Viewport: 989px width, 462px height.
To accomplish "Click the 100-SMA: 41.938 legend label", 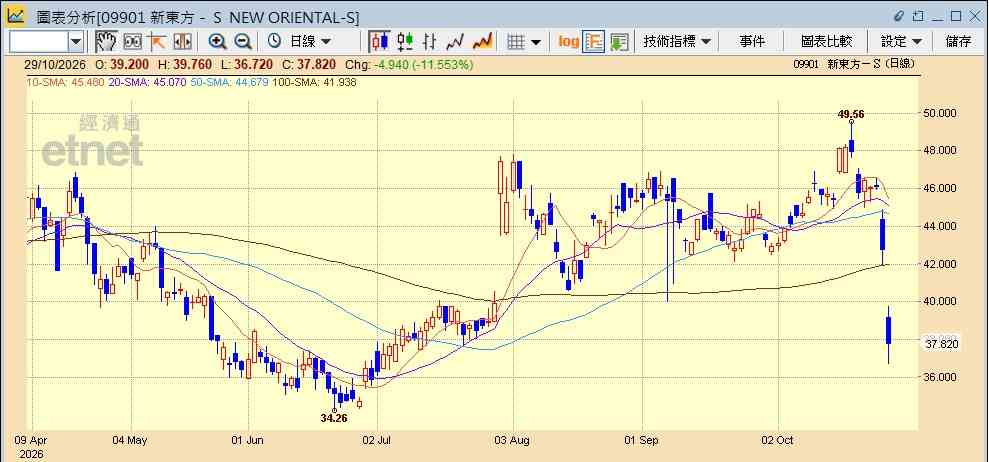I will click(313, 82).
